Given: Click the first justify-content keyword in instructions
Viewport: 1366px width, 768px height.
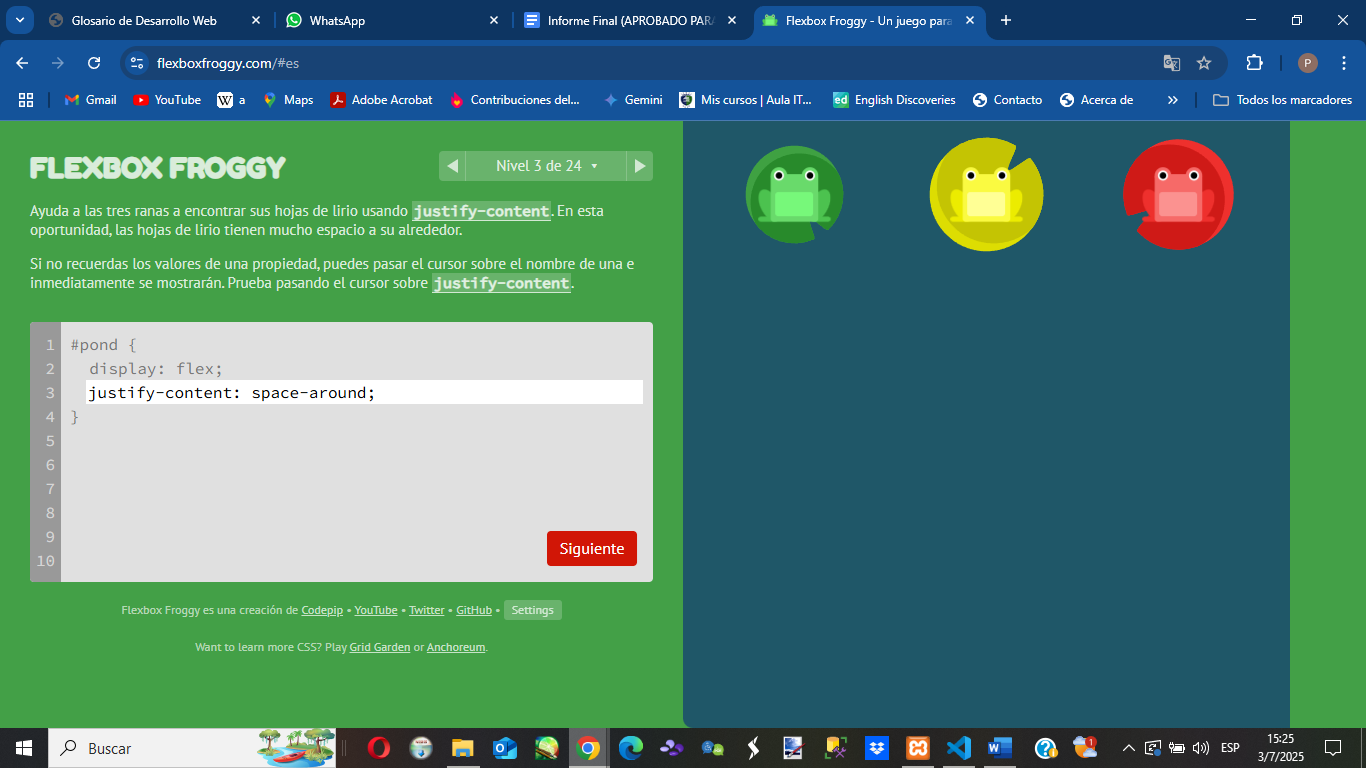Looking at the screenshot, I should 482,211.
